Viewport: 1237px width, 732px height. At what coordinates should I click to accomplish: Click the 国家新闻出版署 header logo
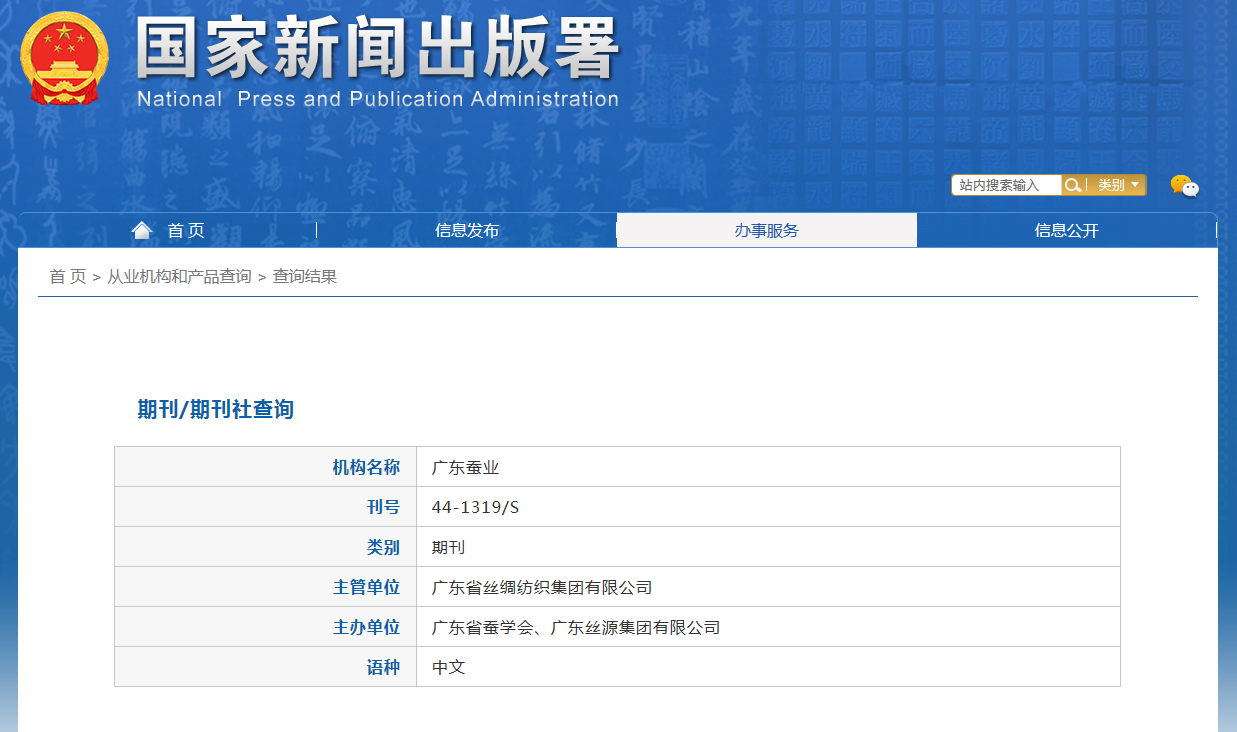click(380, 60)
